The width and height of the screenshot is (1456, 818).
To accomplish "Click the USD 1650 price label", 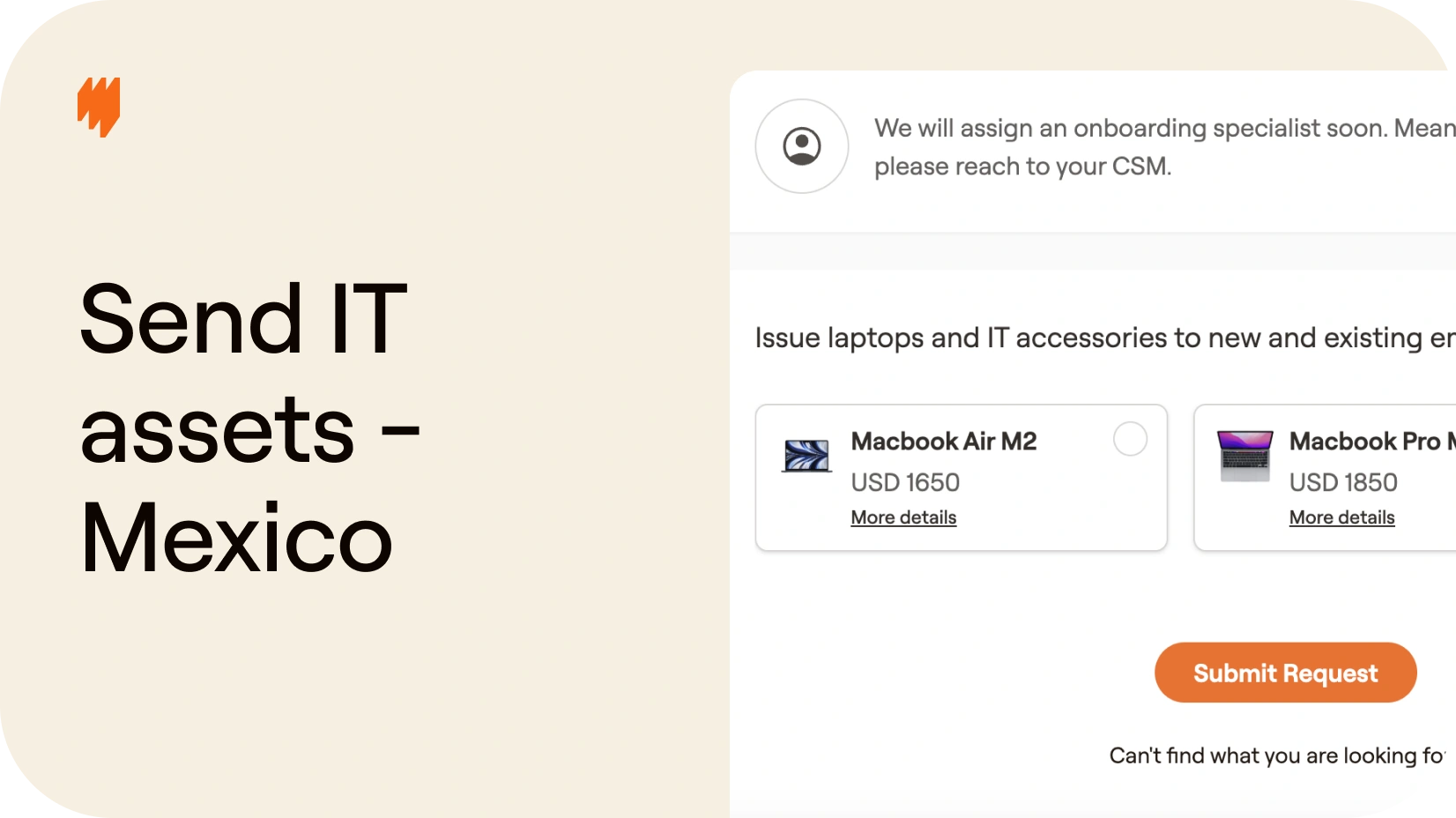I will (x=905, y=482).
